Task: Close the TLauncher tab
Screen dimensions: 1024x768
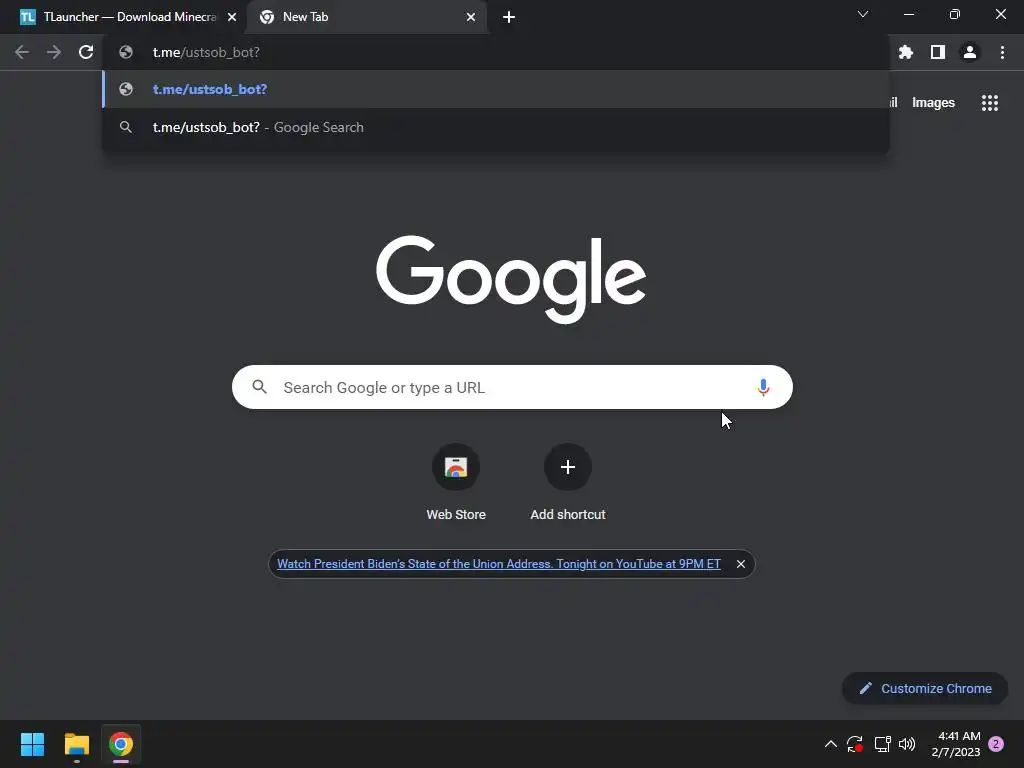Action: (232, 17)
